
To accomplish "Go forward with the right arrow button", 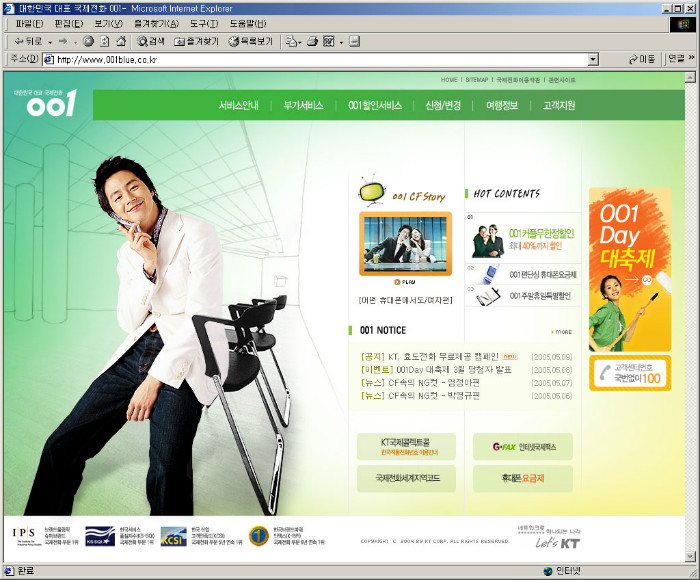I will (x=63, y=42).
